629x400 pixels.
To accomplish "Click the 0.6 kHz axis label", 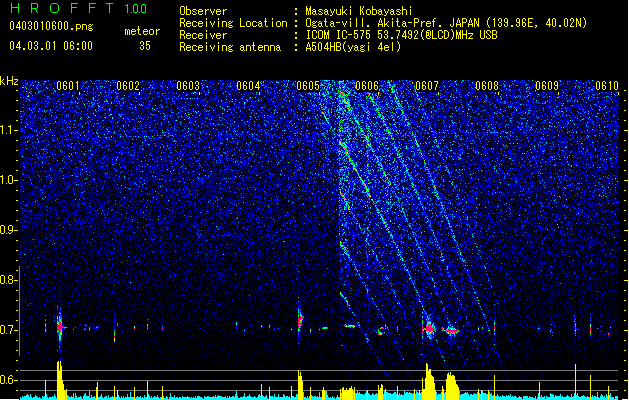I will click(x=9, y=380).
